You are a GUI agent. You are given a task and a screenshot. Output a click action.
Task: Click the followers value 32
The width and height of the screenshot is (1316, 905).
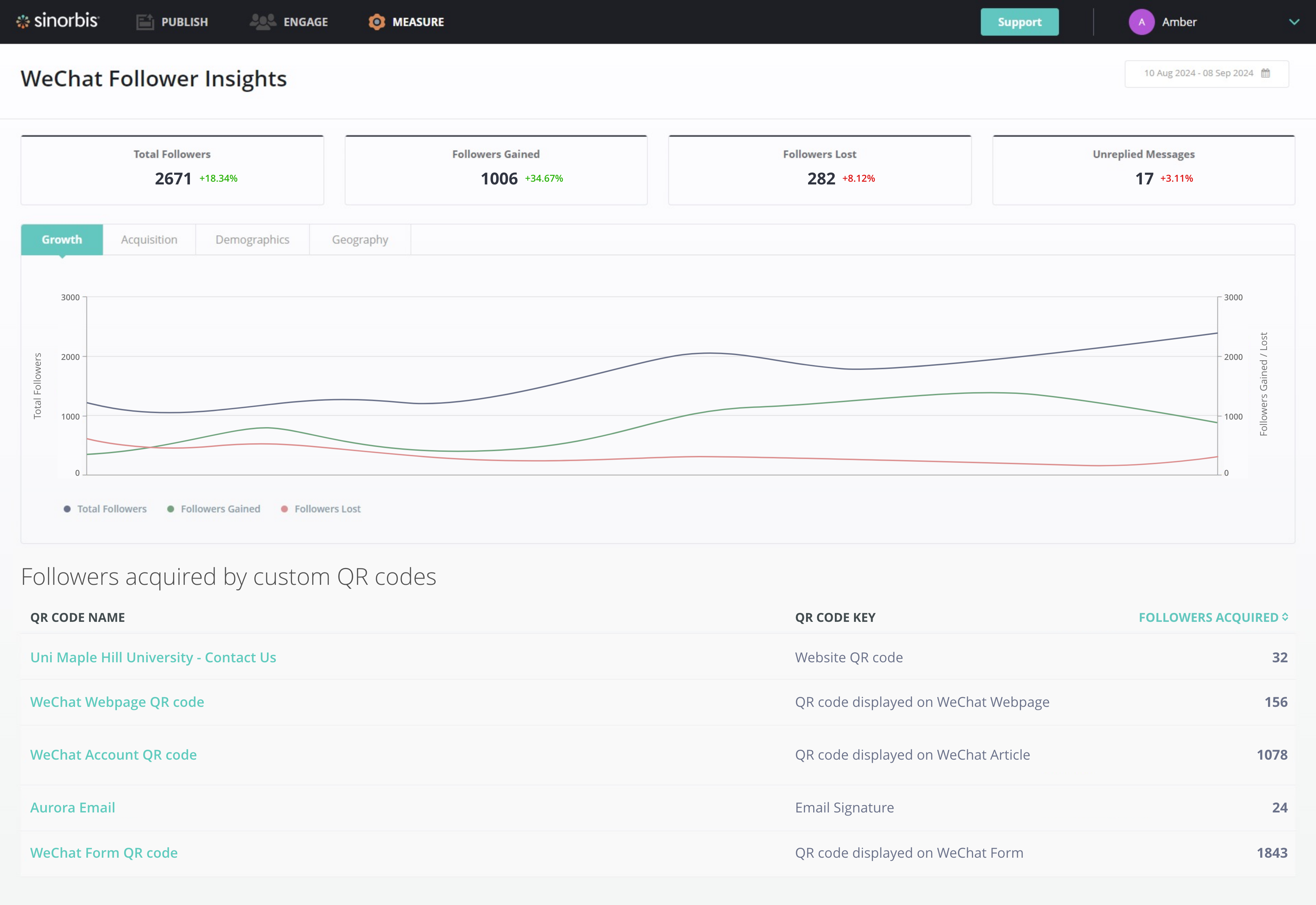coord(1280,657)
